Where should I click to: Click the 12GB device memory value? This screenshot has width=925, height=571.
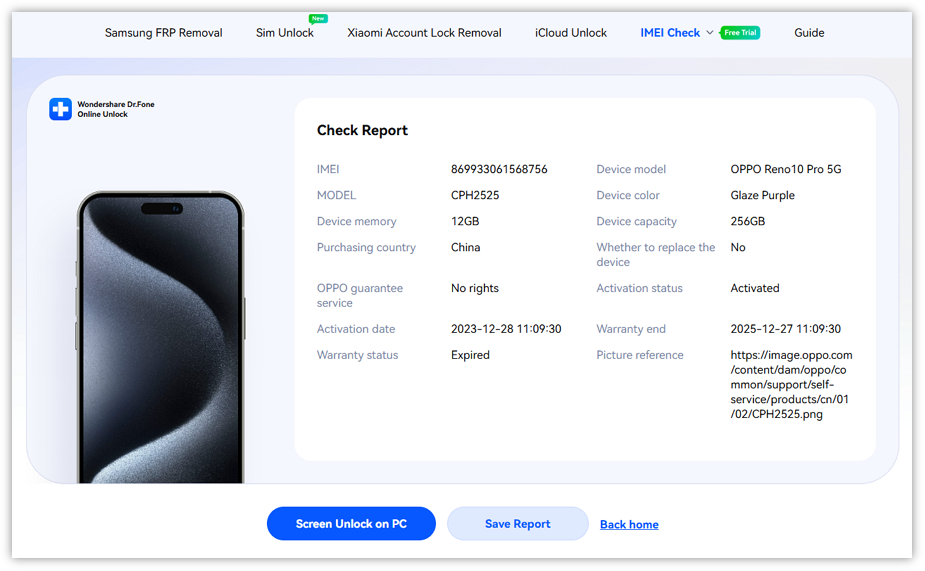click(x=465, y=221)
